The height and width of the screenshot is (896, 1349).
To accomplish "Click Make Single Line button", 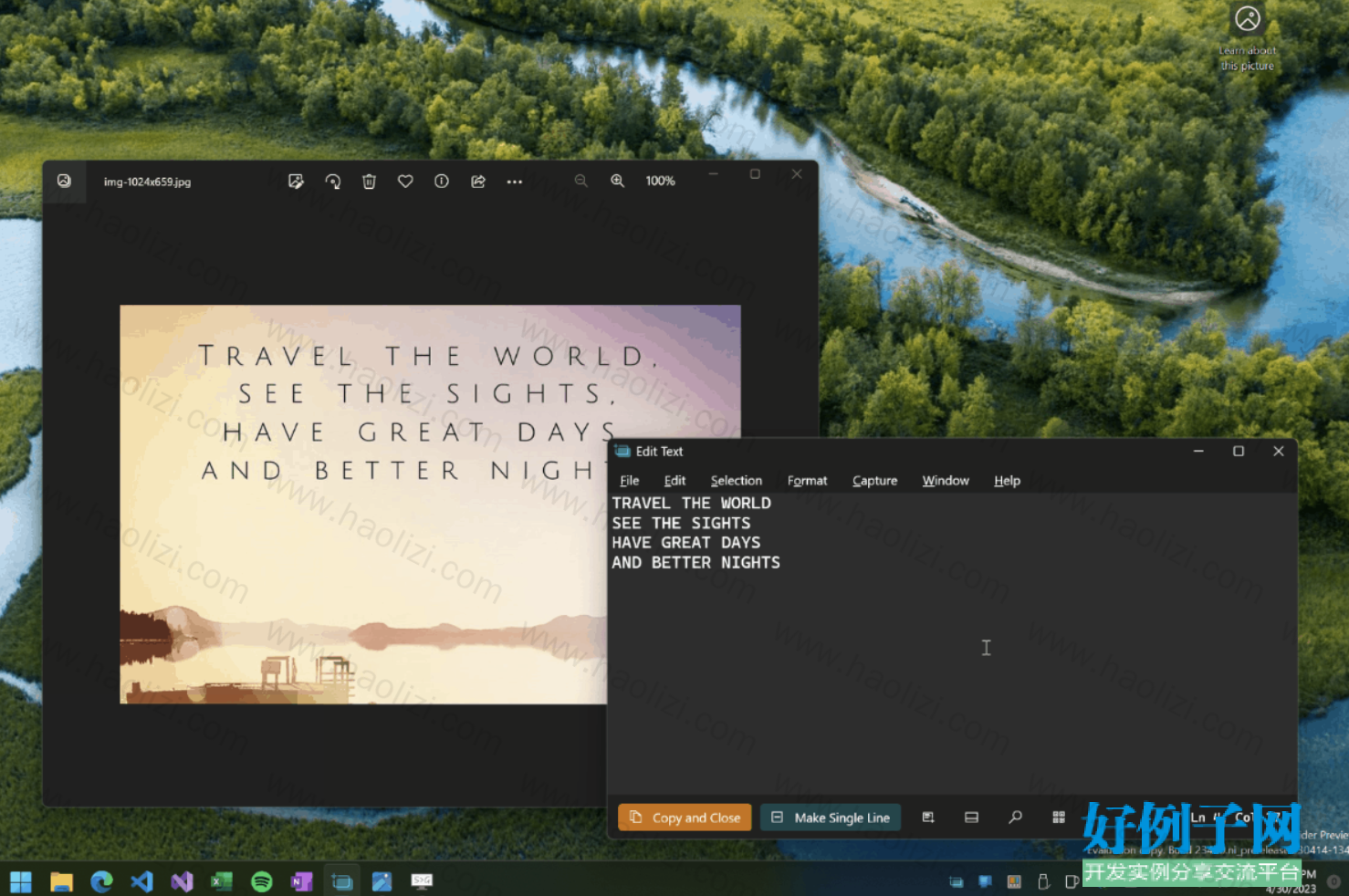I will [x=831, y=818].
